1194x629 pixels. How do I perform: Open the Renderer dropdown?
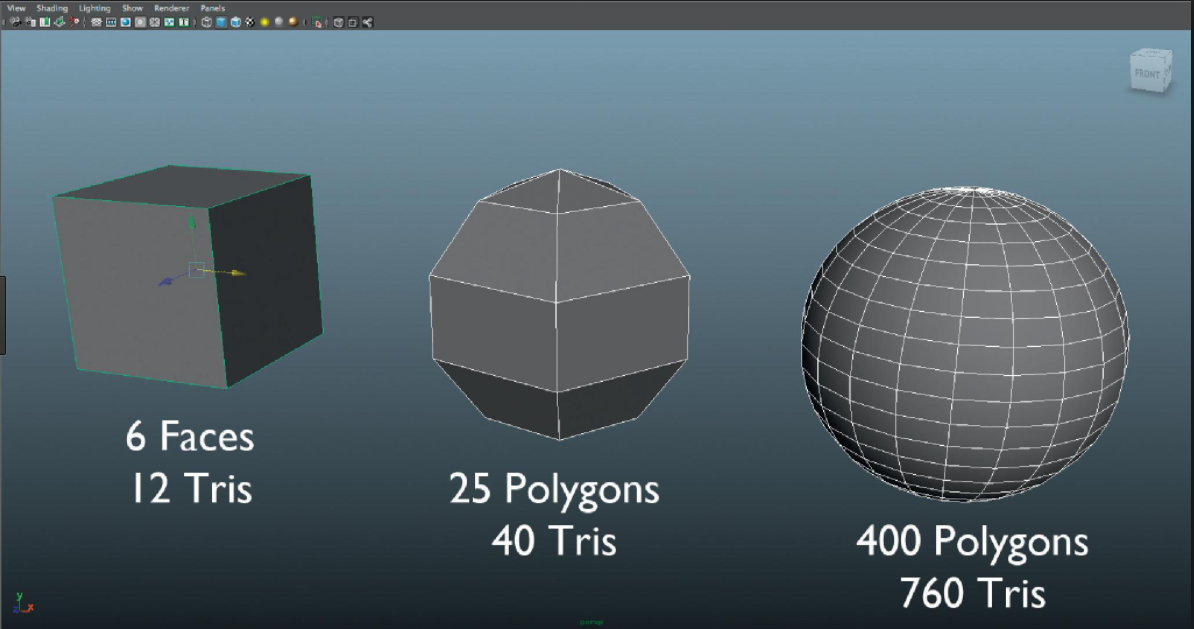[x=171, y=7]
